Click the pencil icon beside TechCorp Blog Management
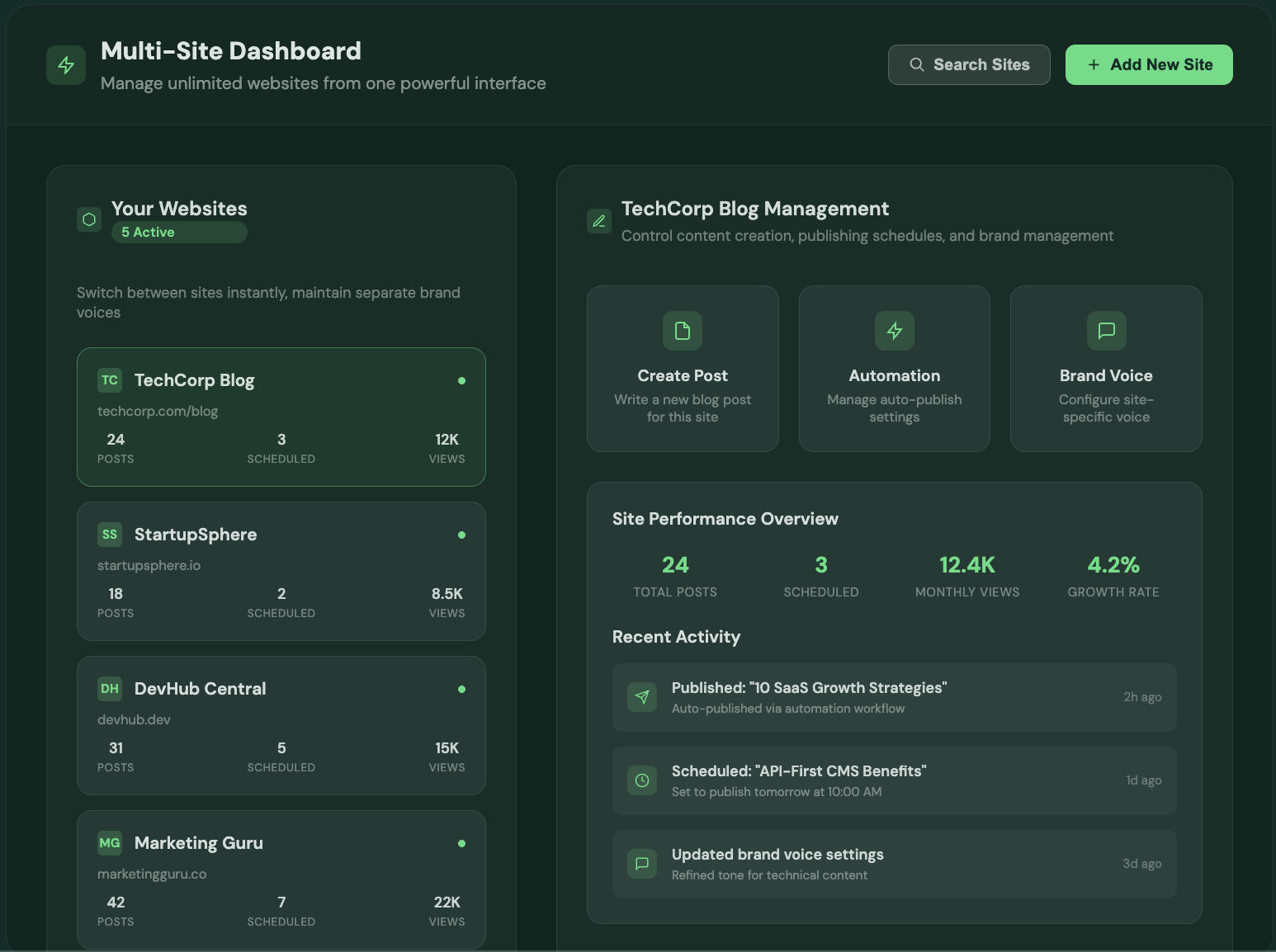Viewport: 1276px width, 952px height. coord(599,221)
